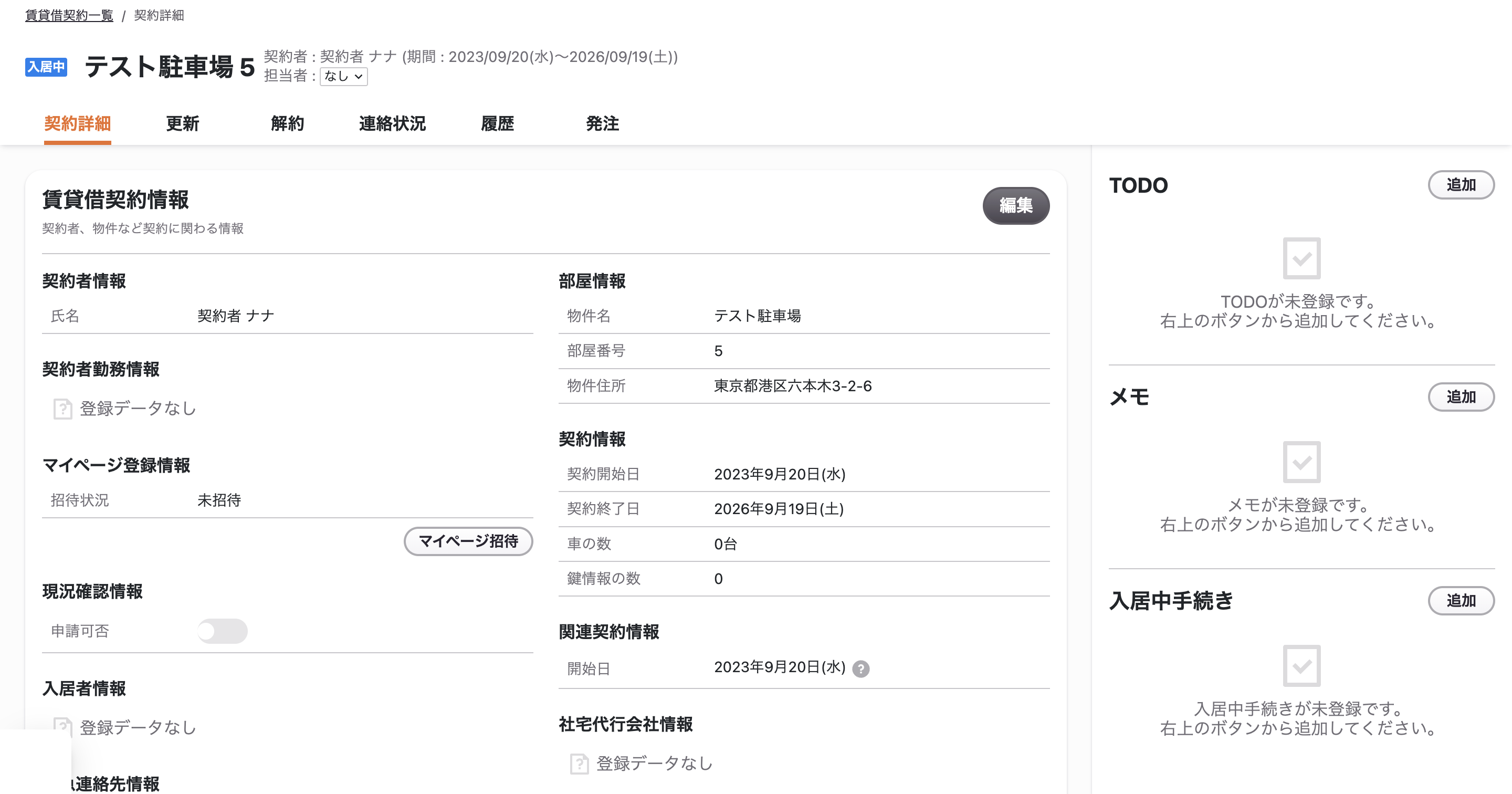This screenshot has height=794, width=1512.
Task: Click document icon under 契約者勤務情報
Action: [63, 409]
